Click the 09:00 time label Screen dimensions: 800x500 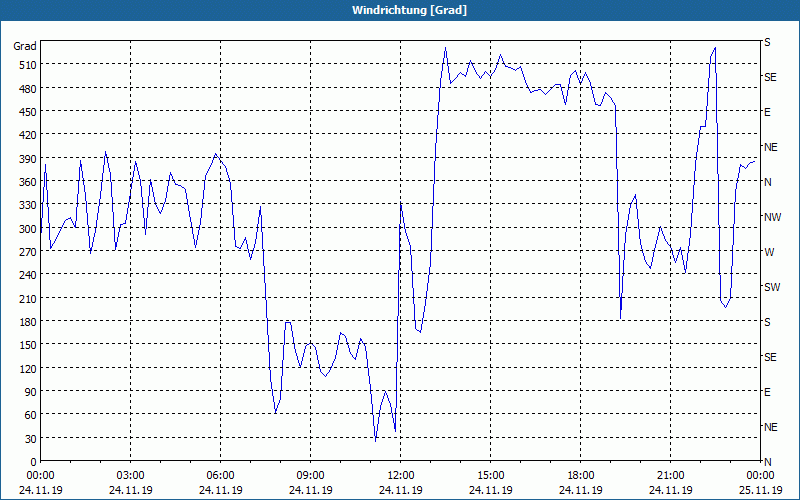(311, 476)
